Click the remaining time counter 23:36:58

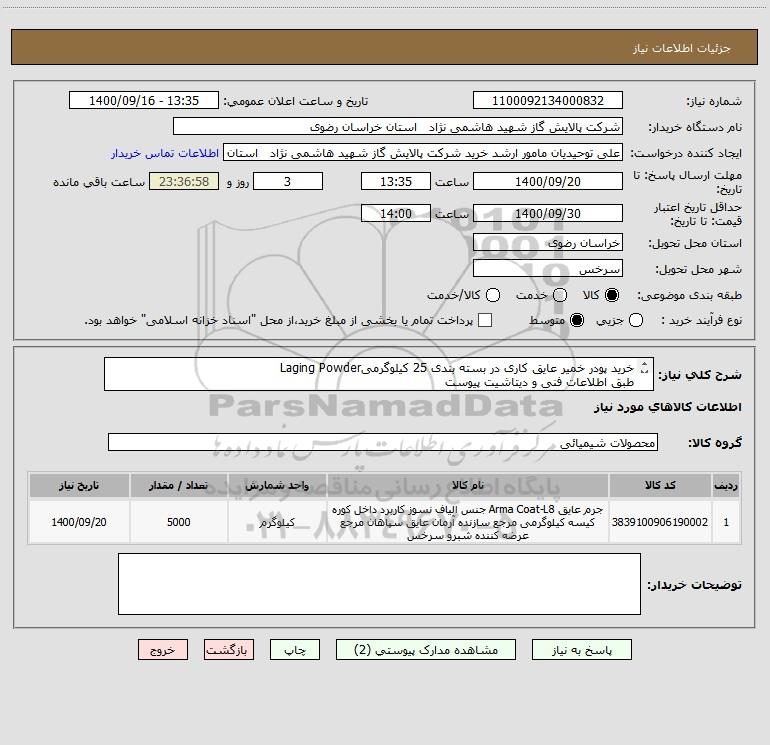pos(184,181)
